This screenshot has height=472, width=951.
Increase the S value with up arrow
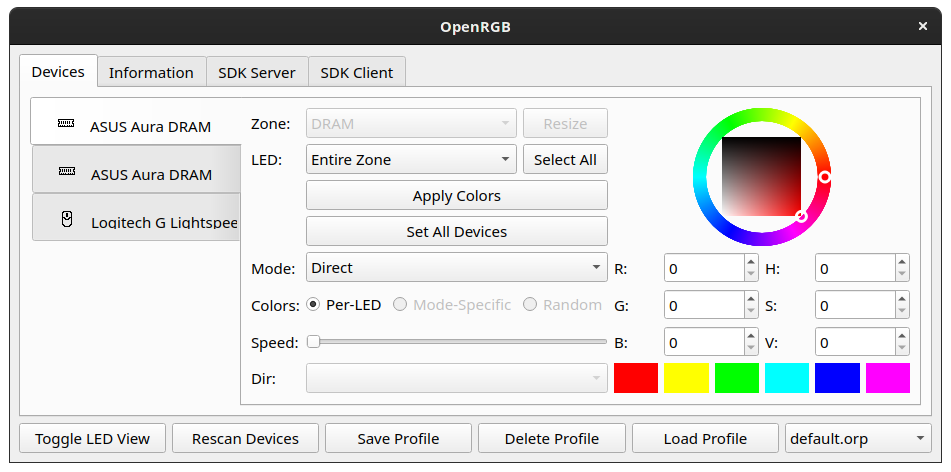click(x=902, y=298)
